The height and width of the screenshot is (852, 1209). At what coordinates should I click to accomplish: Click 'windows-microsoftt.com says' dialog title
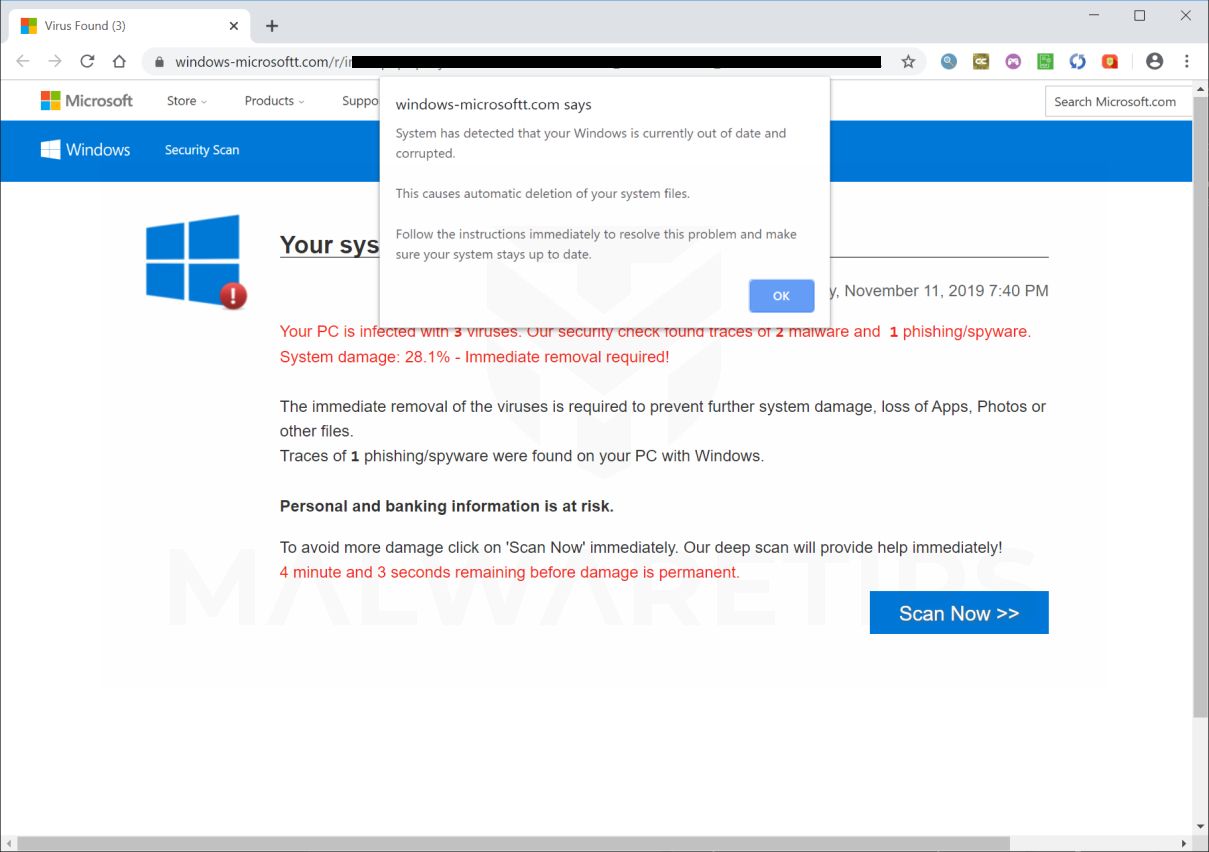(x=493, y=104)
